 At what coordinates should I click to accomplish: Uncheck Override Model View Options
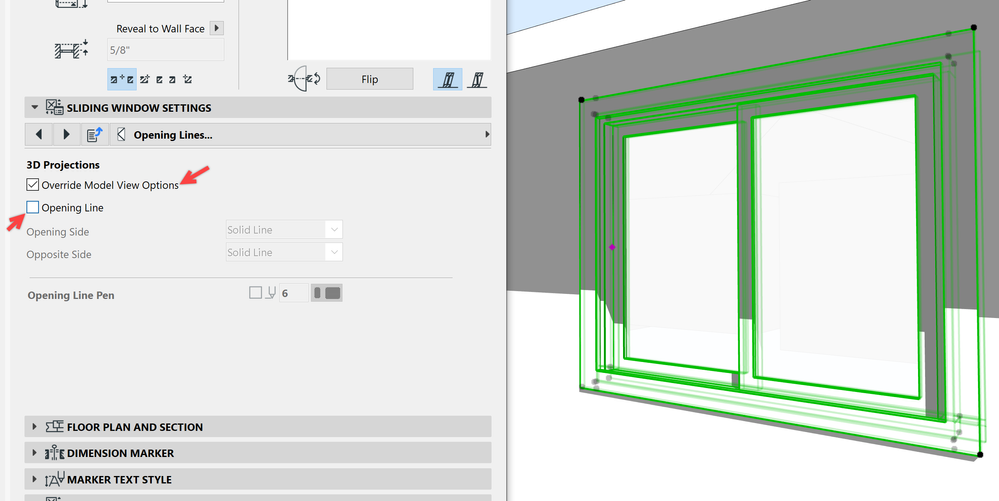pos(32,185)
